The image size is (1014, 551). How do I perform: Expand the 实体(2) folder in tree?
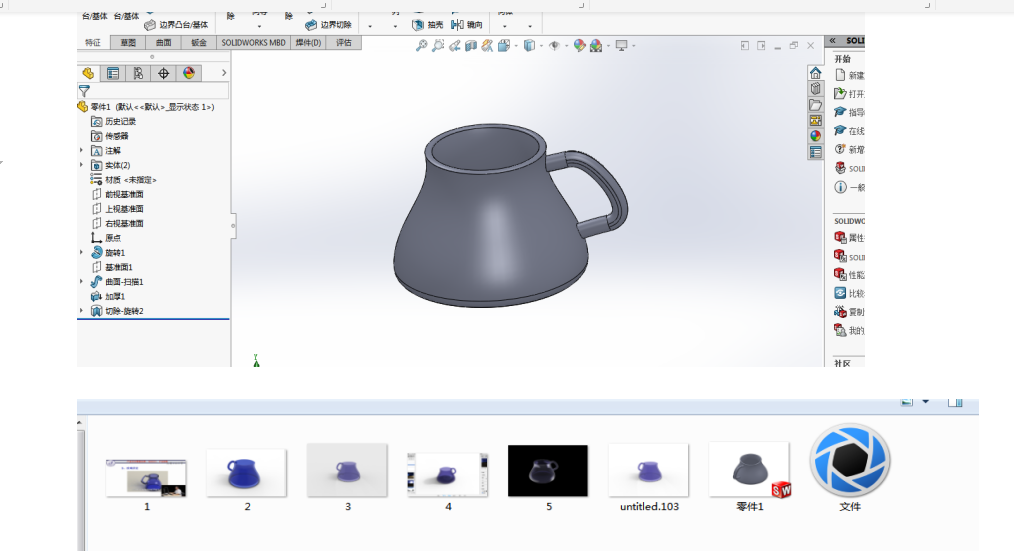coord(82,165)
